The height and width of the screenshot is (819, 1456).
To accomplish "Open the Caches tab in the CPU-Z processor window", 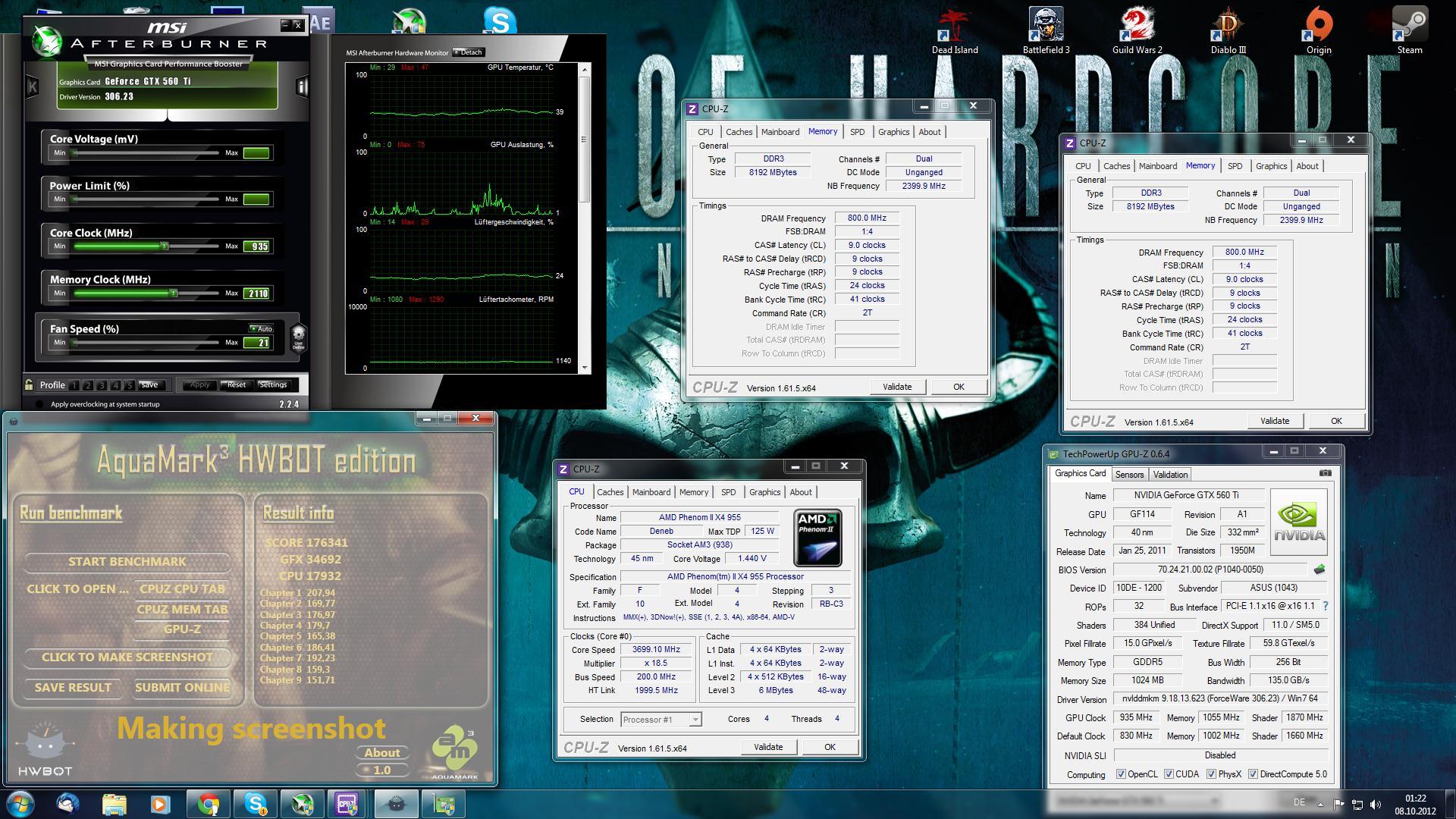I will tap(610, 492).
